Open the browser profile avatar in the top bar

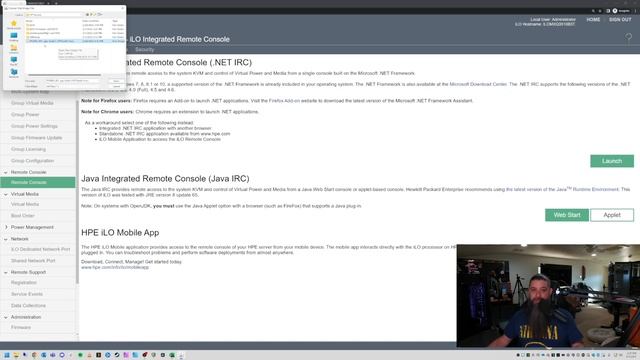(x=615, y=11)
